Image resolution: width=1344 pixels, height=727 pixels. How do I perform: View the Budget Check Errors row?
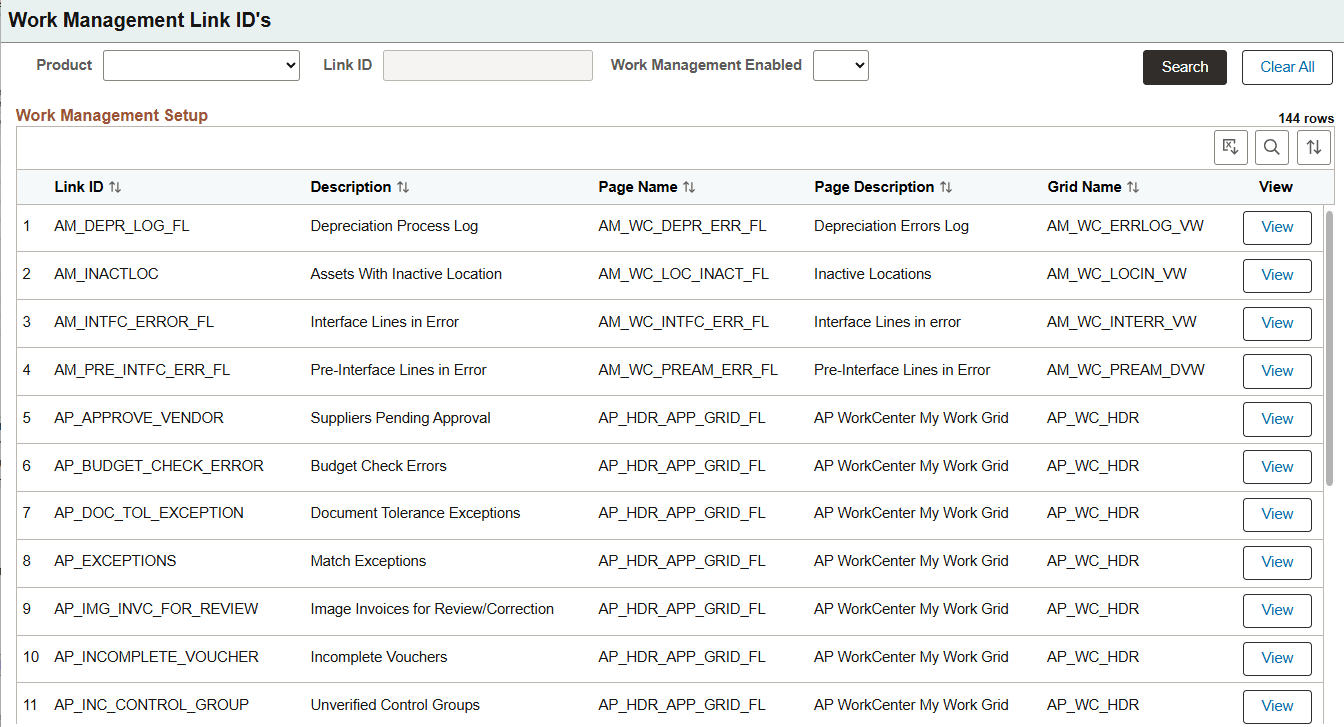tap(1277, 466)
